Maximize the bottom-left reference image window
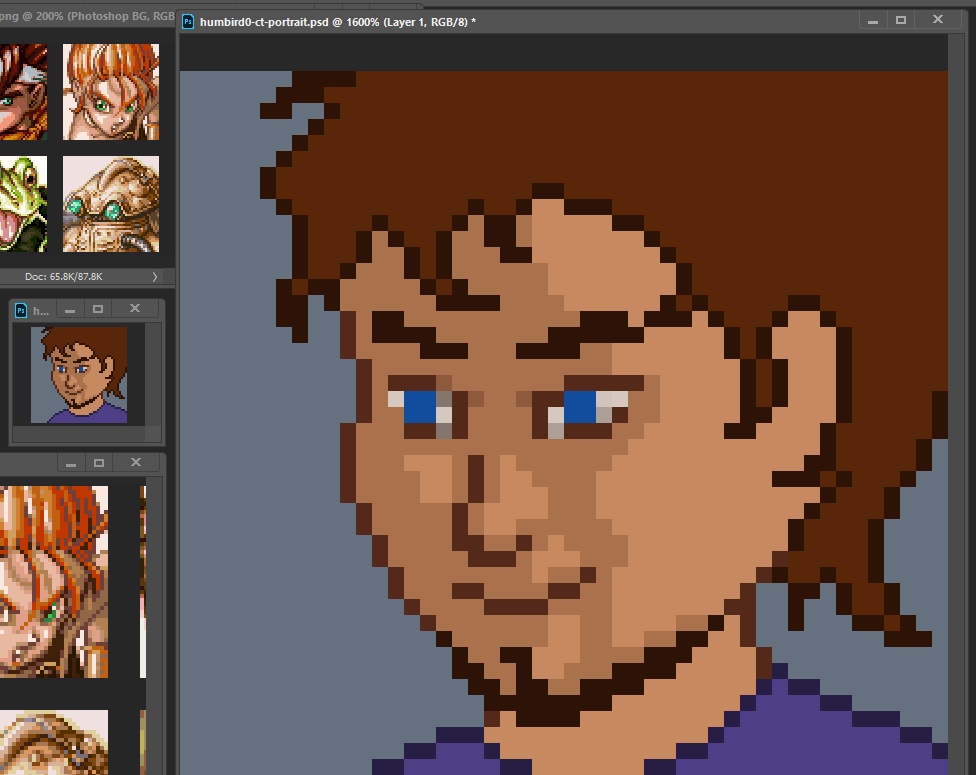The width and height of the screenshot is (976, 775). [x=98, y=463]
